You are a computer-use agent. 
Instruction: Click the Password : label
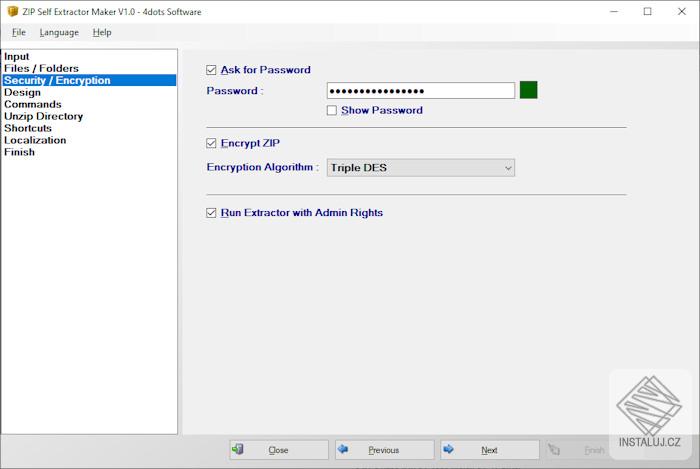click(235, 91)
